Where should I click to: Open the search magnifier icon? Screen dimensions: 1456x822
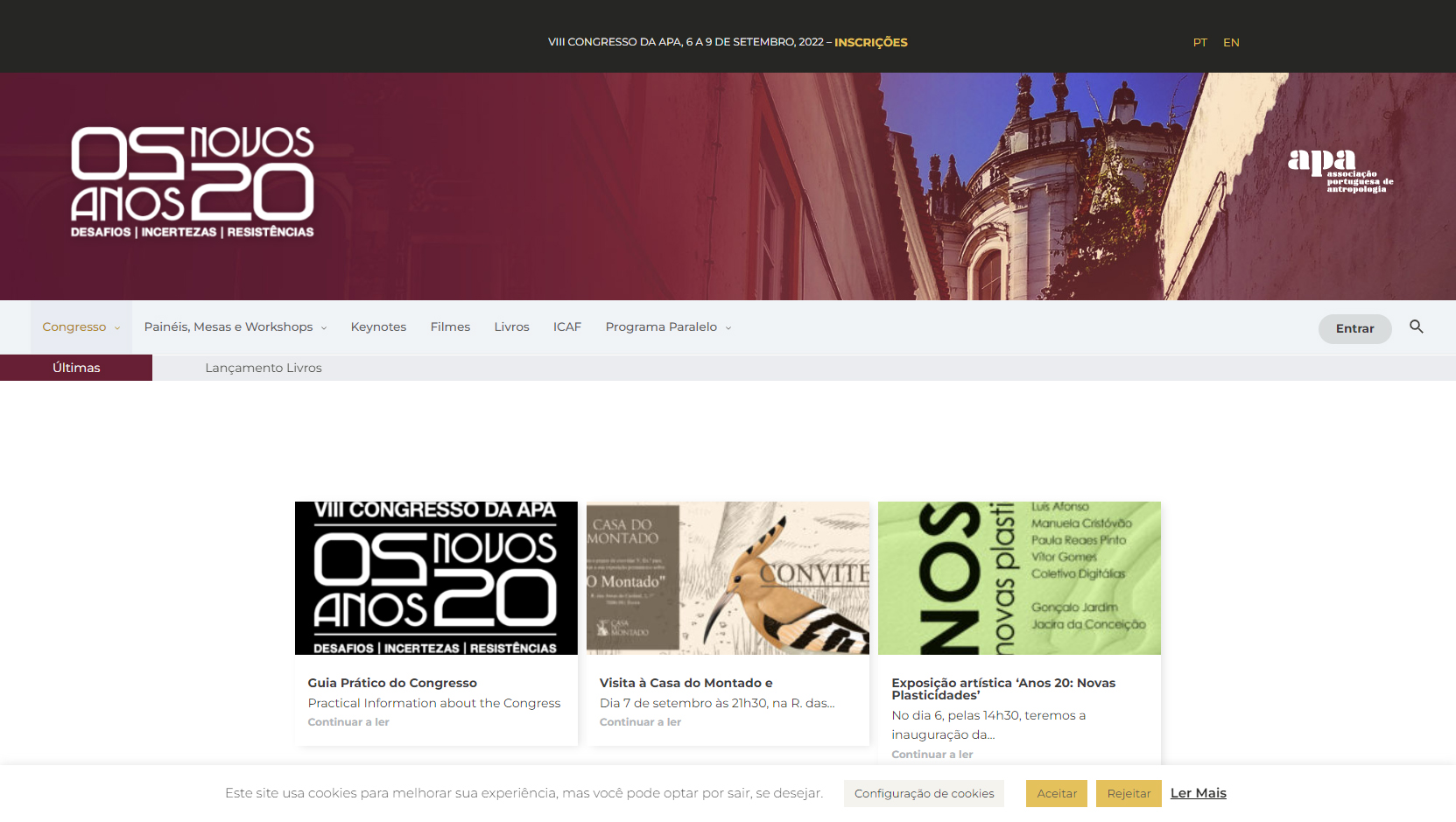click(1416, 327)
